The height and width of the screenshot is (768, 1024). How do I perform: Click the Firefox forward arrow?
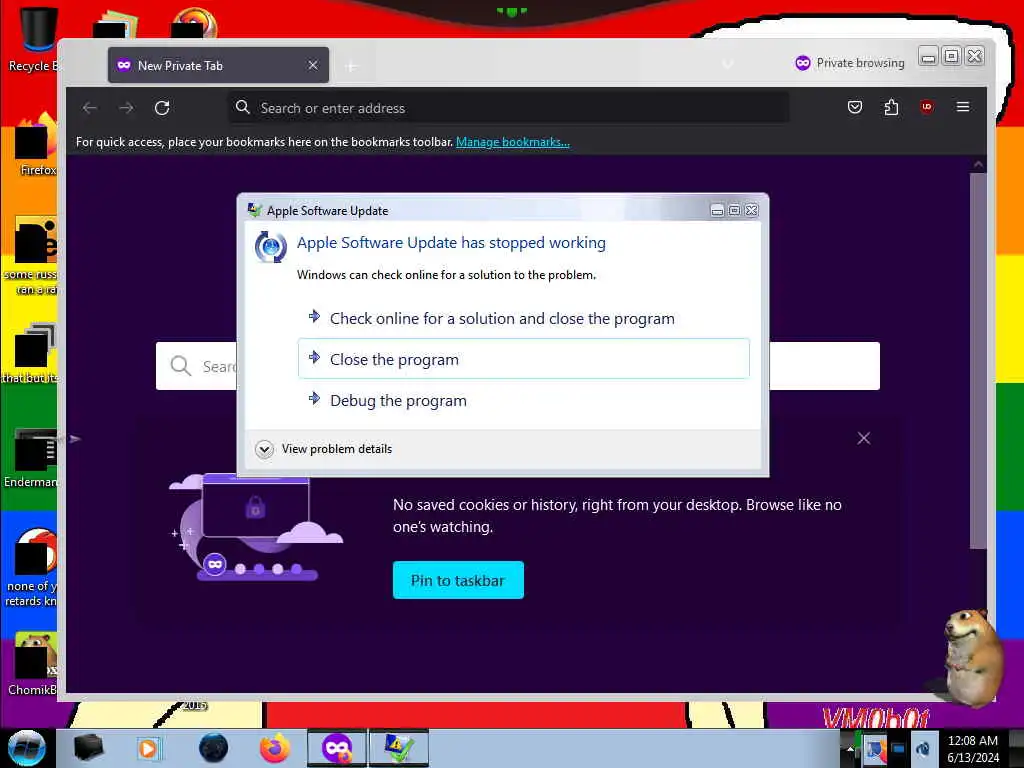[126, 108]
